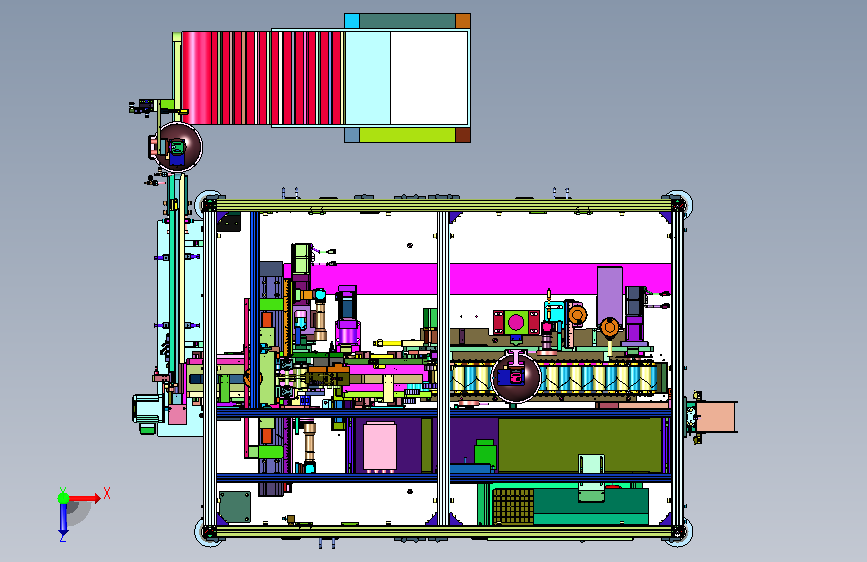Select the vertical center divider post of frame
The width and height of the screenshot is (867, 562).
click(x=443, y=368)
